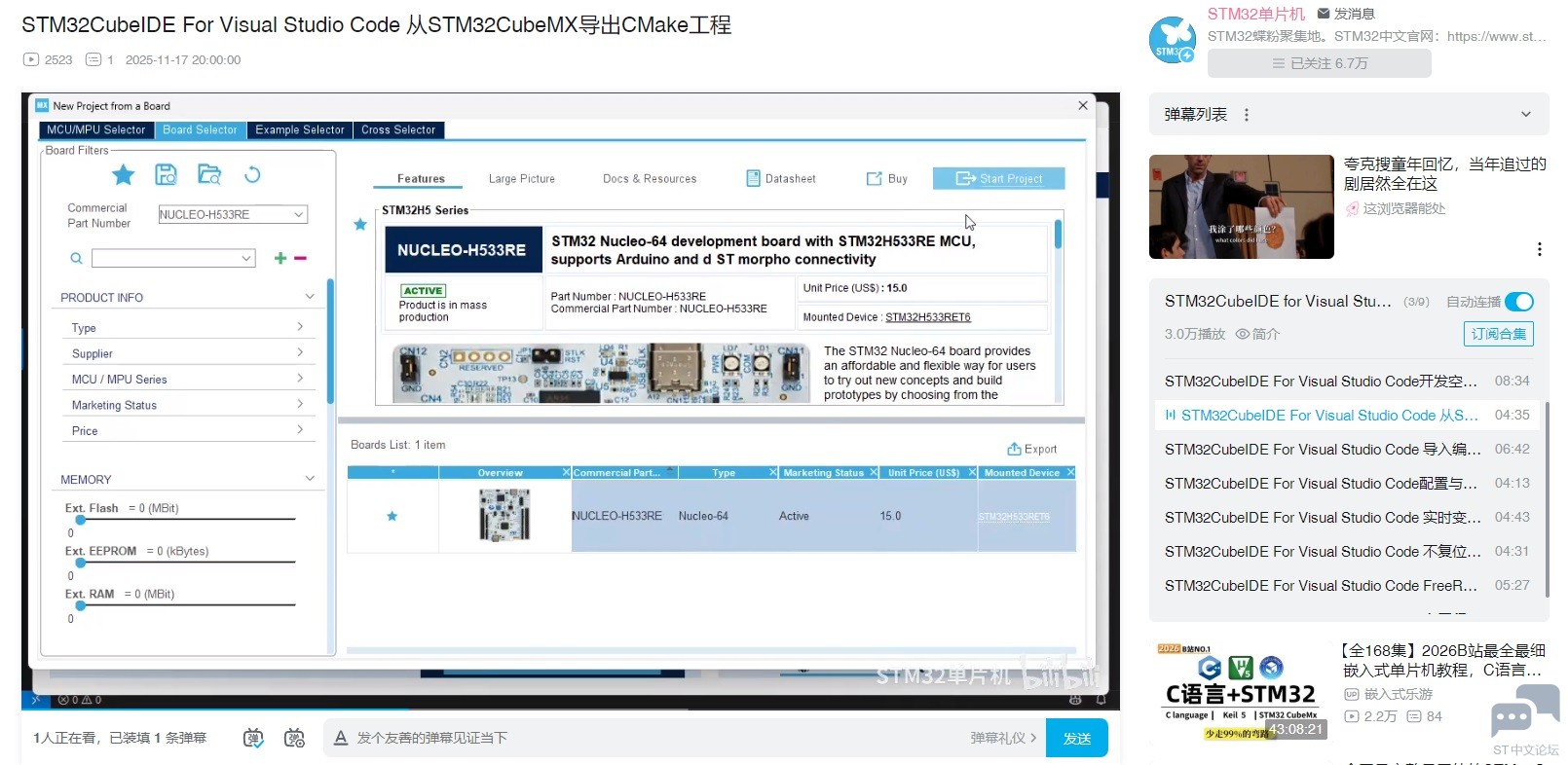The width and height of the screenshot is (1568, 765).
Task: Play playlist item FreeR… (05:27)
Action: (x=1347, y=586)
